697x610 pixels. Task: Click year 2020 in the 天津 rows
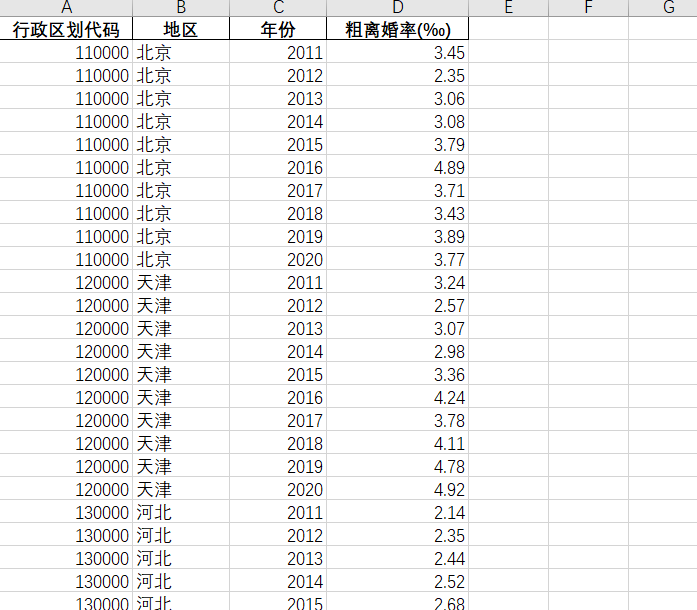pos(278,490)
